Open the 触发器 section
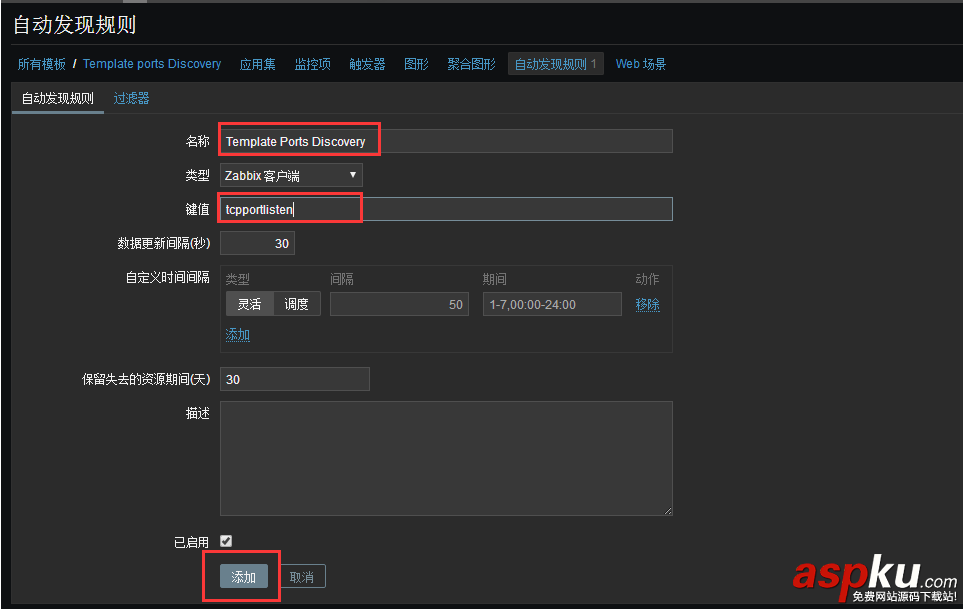This screenshot has height=609, width=963. click(366, 63)
